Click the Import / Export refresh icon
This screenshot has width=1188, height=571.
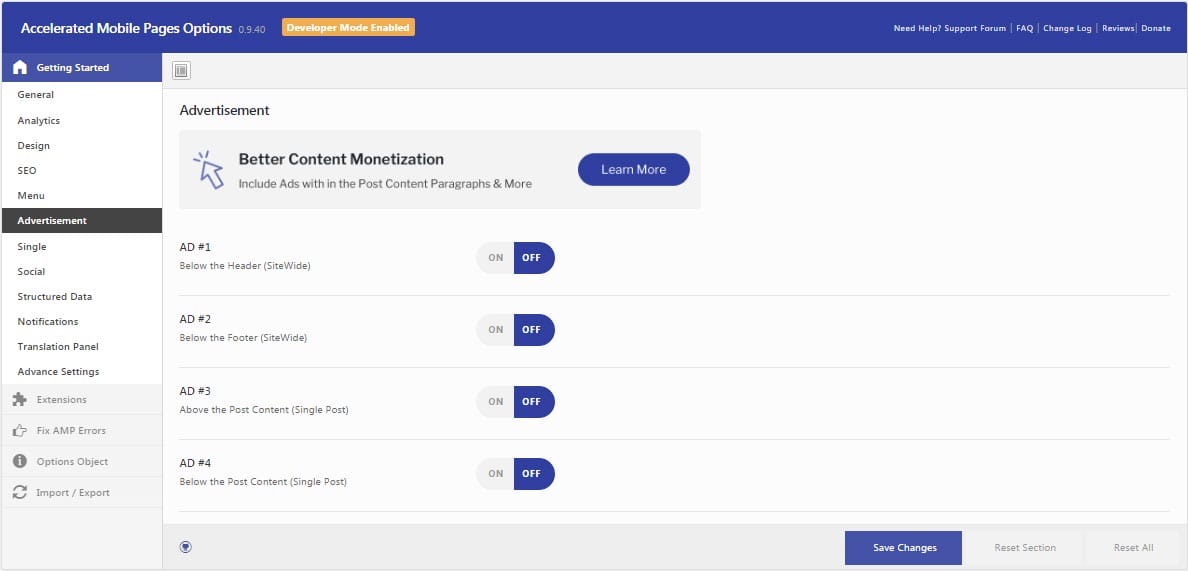[19, 493]
